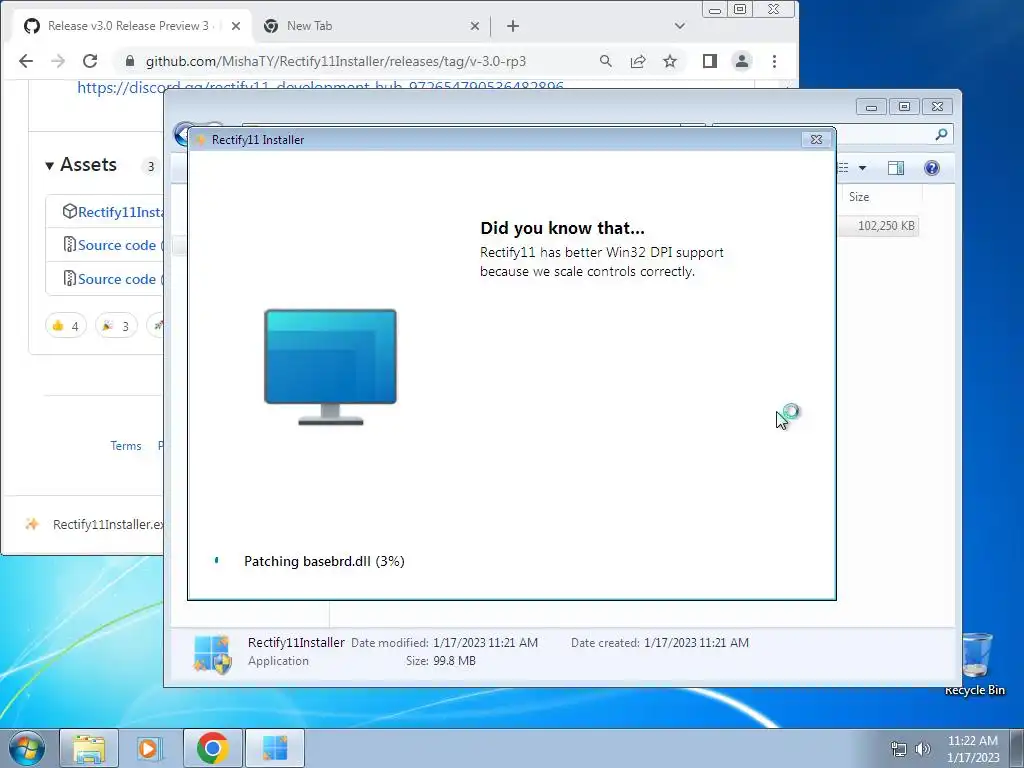Open the second Source code link
The height and width of the screenshot is (768, 1024).
117,279
